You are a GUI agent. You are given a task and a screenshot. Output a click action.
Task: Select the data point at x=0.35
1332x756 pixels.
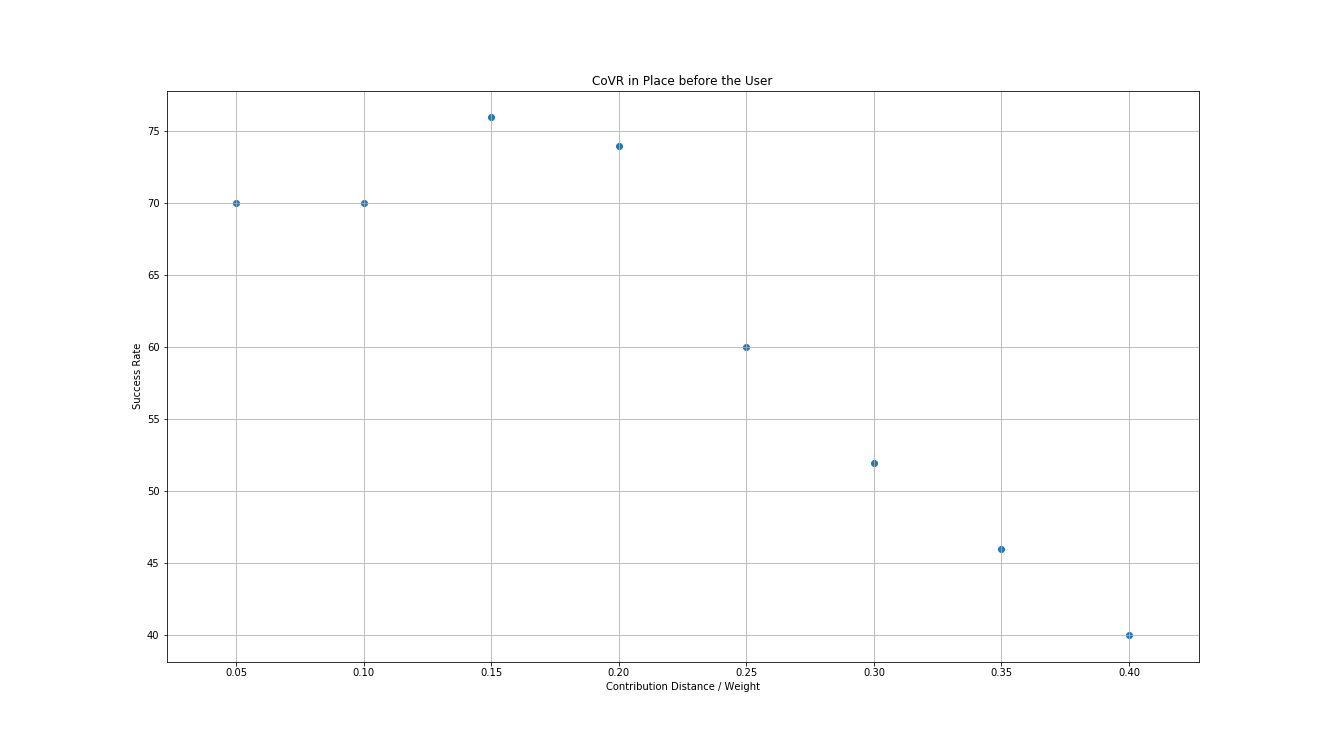1001,549
